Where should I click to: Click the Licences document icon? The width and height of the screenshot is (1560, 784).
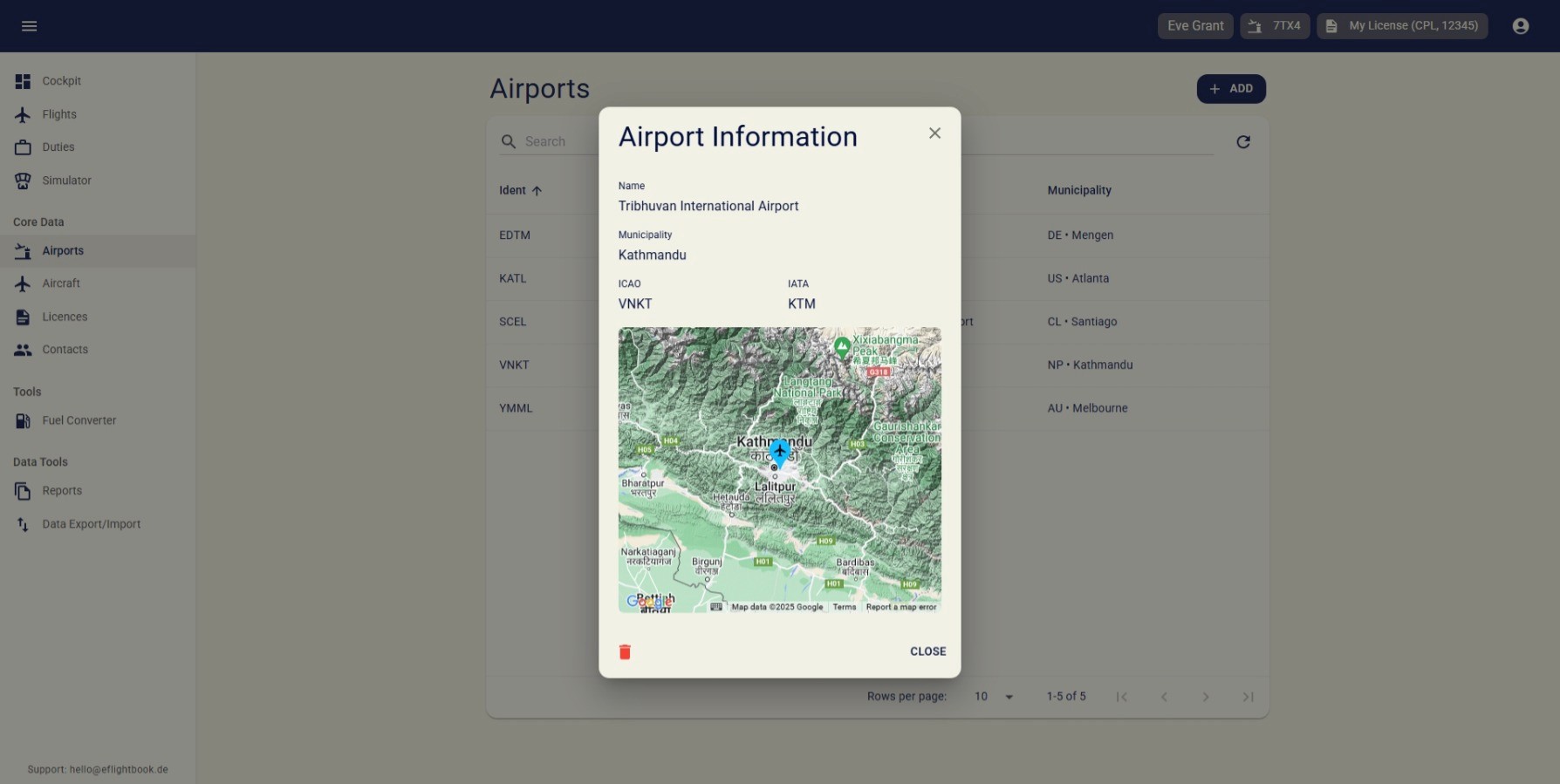click(23, 317)
